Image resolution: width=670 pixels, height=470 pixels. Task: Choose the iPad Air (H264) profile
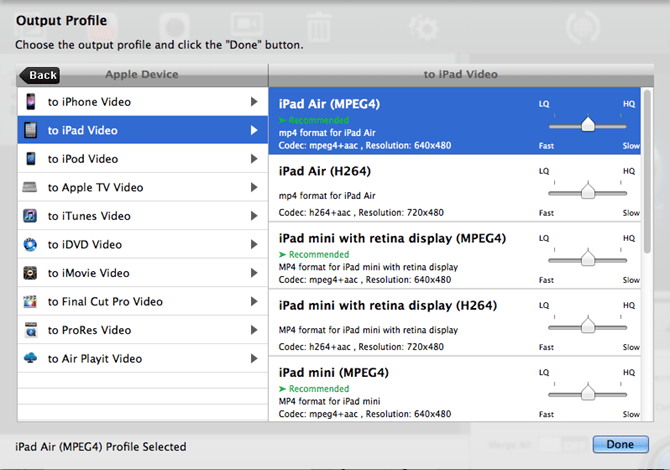(x=455, y=188)
